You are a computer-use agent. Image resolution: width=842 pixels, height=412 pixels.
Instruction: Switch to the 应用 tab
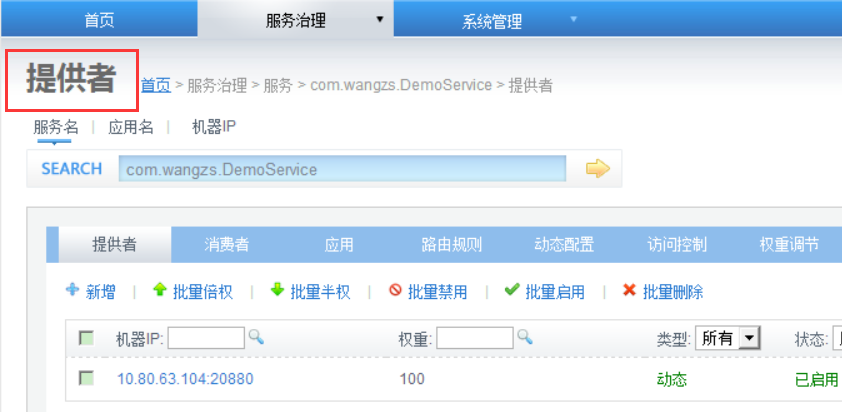click(339, 245)
